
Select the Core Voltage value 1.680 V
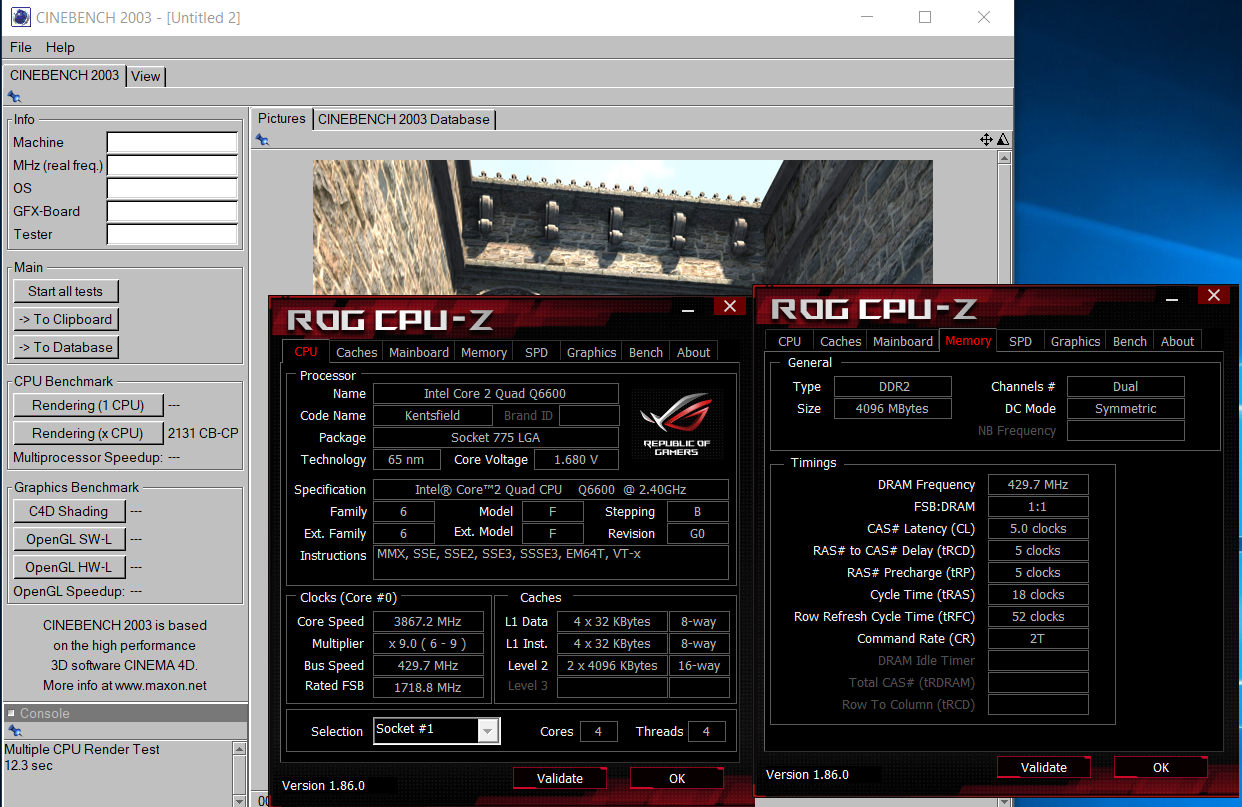pos(576,459)
